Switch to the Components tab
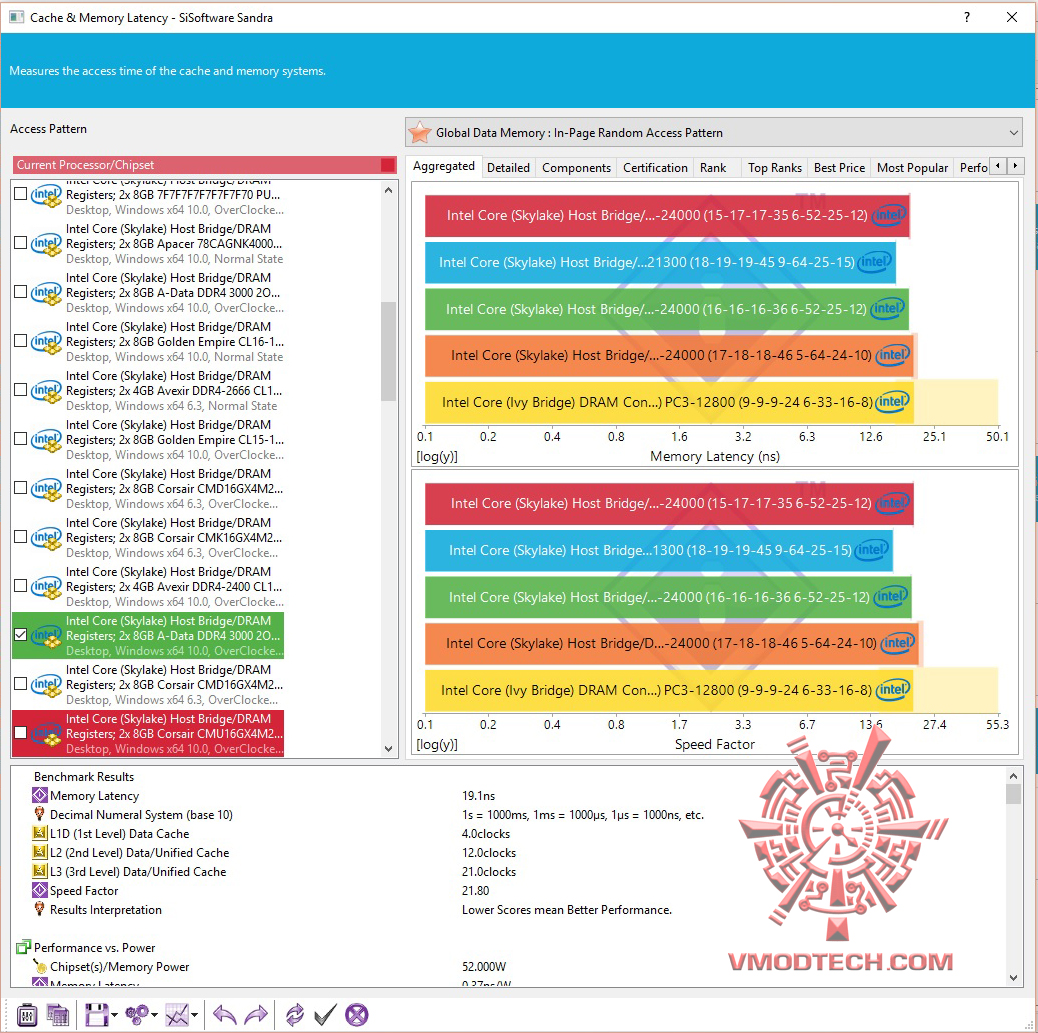 point(576,168)
